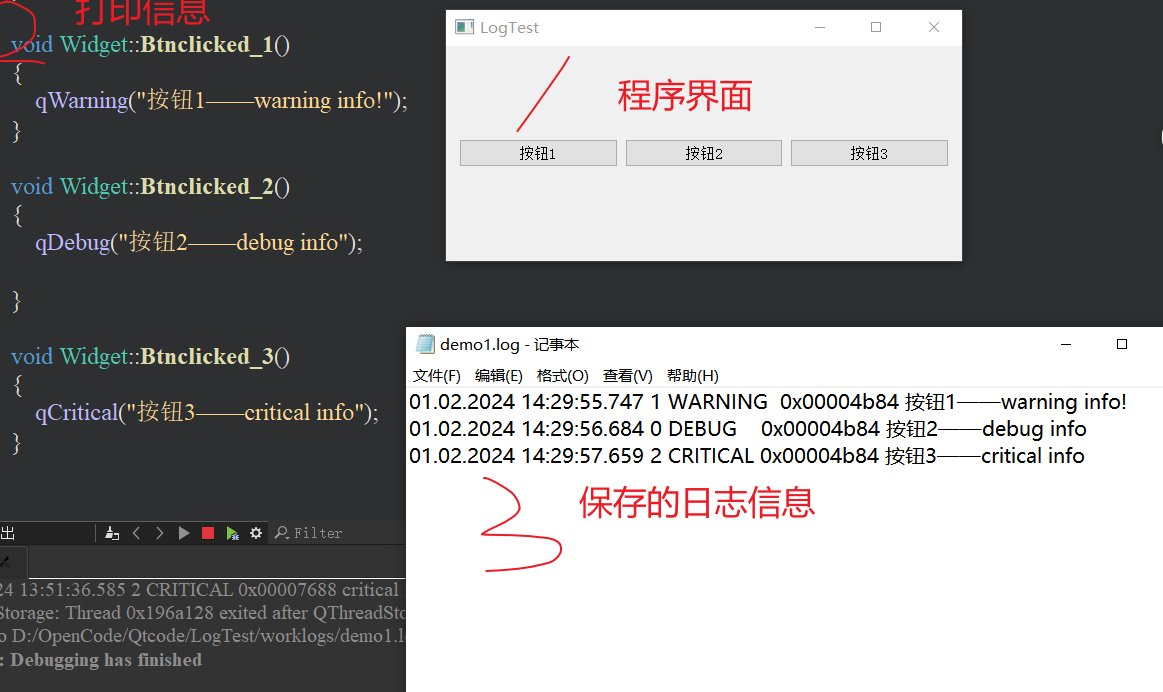Viewport: 1163px width, 692px height.
Task: Minimize the demo1.log Notepad window
Action: (x=1066, y=344)
